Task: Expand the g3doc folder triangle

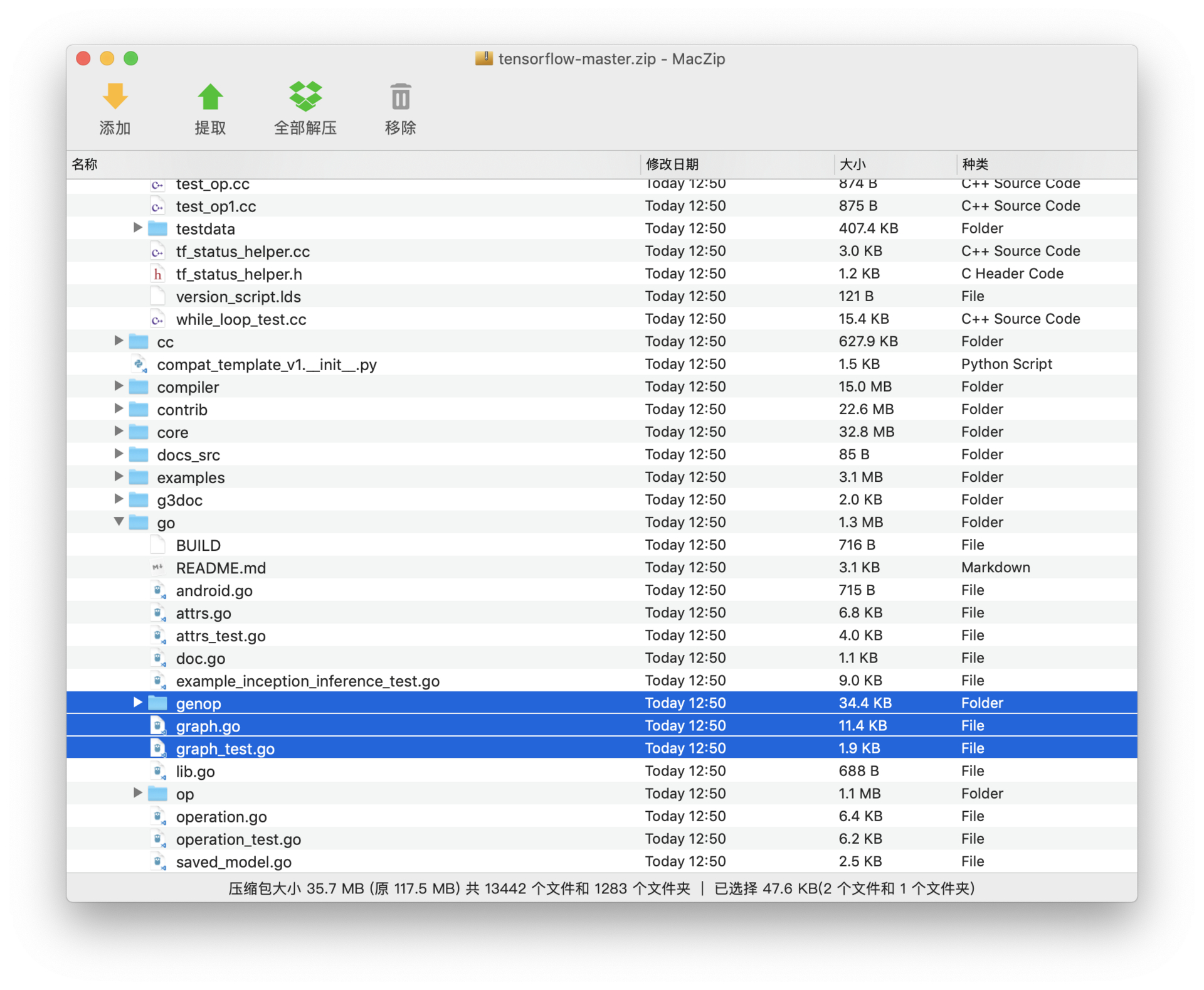Action: pyautogui.click(x=119, y=499)
